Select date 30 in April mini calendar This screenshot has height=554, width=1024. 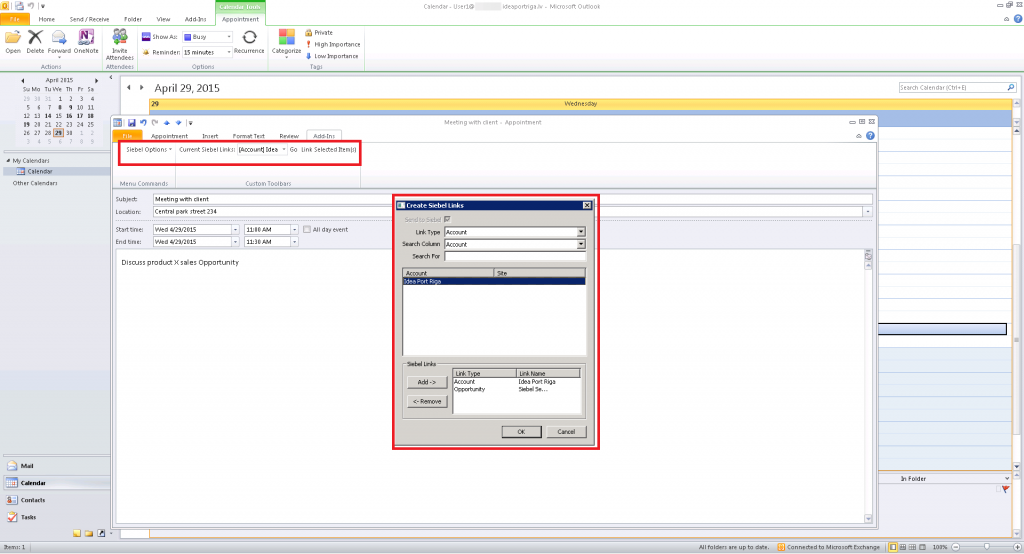click(x=69, y=133)
